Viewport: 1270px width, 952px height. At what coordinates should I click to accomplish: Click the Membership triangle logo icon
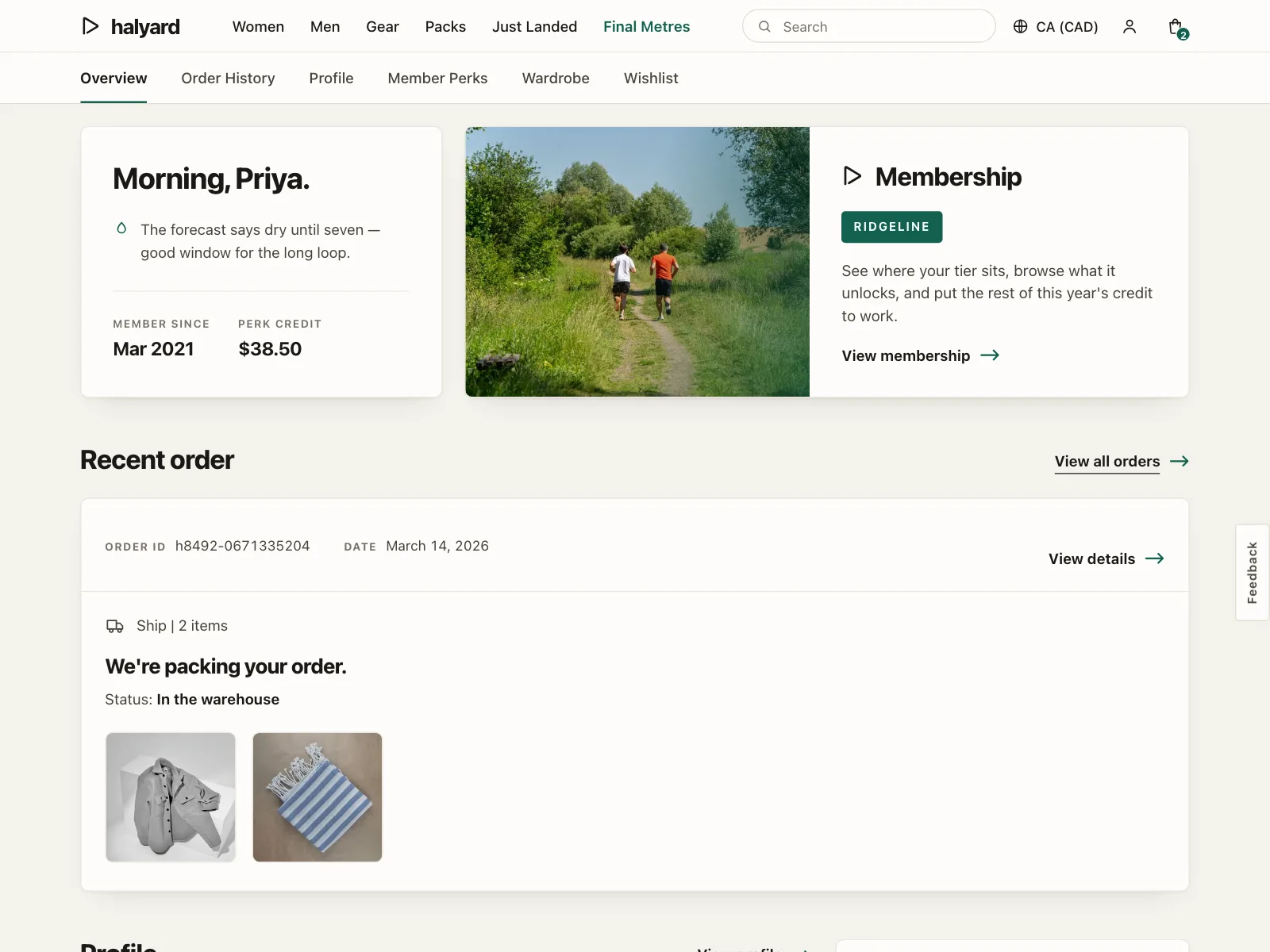(852, 176)
